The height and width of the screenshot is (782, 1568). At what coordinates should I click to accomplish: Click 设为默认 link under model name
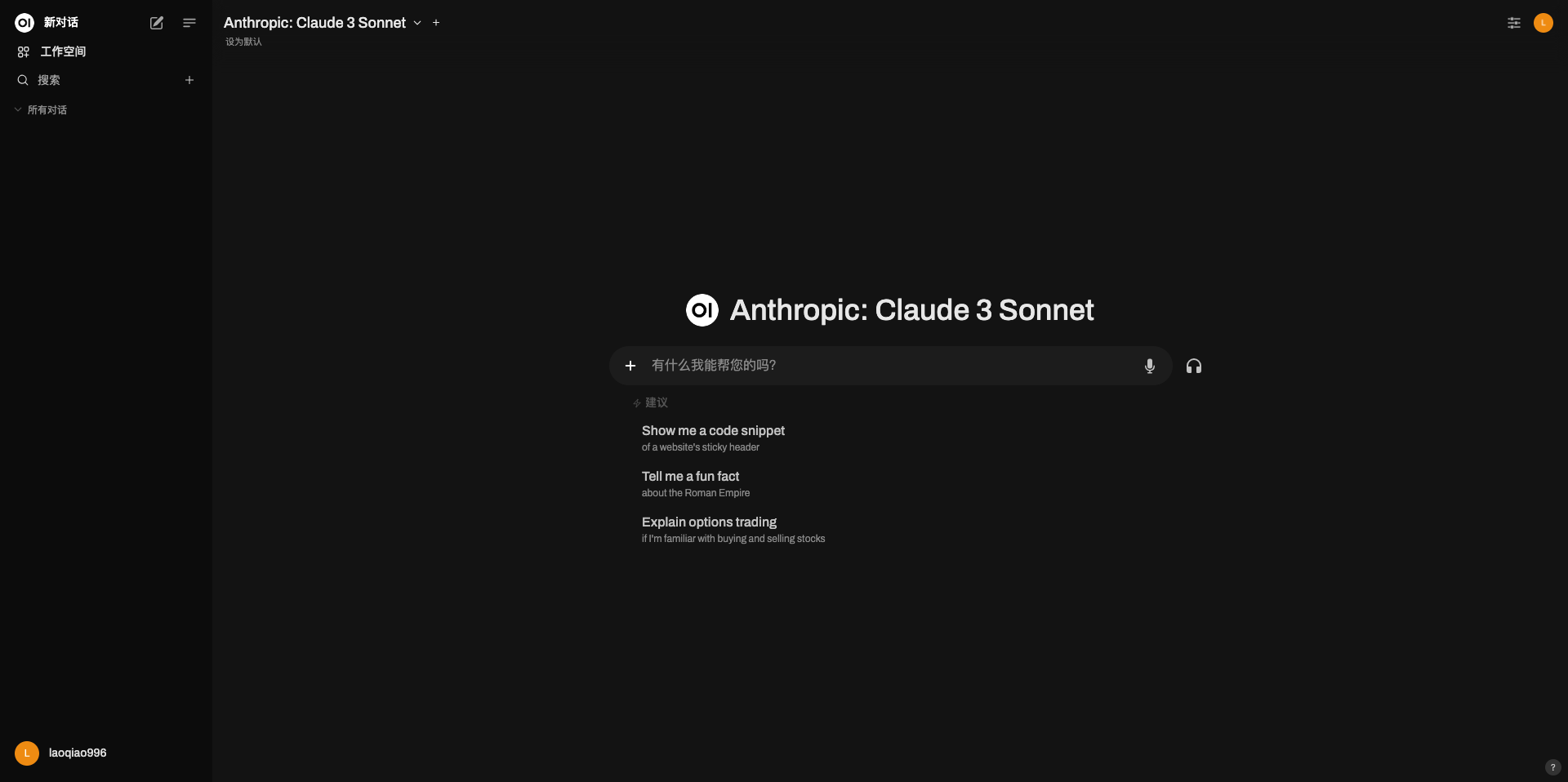(x=243, y=42)
